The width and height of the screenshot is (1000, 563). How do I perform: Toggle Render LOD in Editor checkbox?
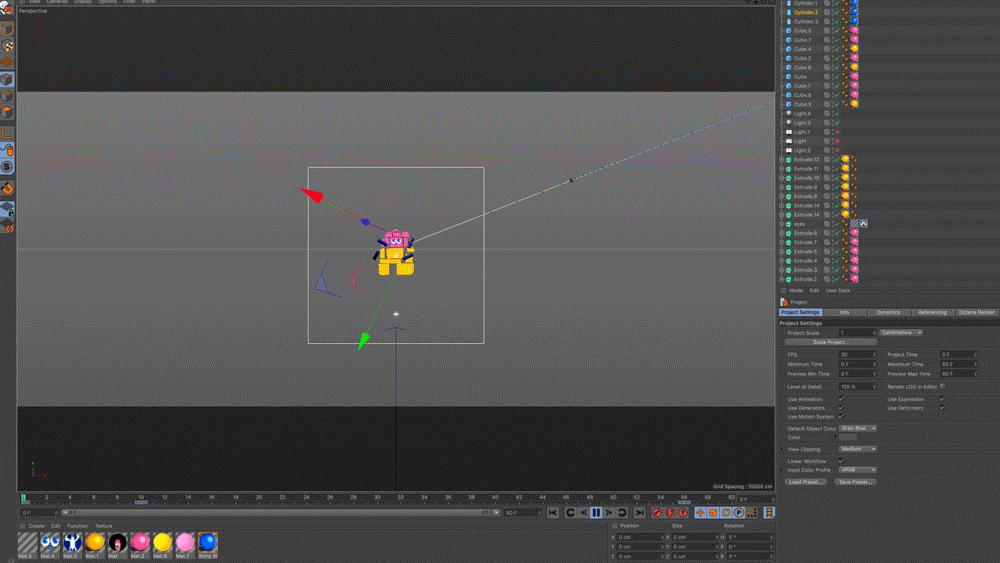point(942,386)
